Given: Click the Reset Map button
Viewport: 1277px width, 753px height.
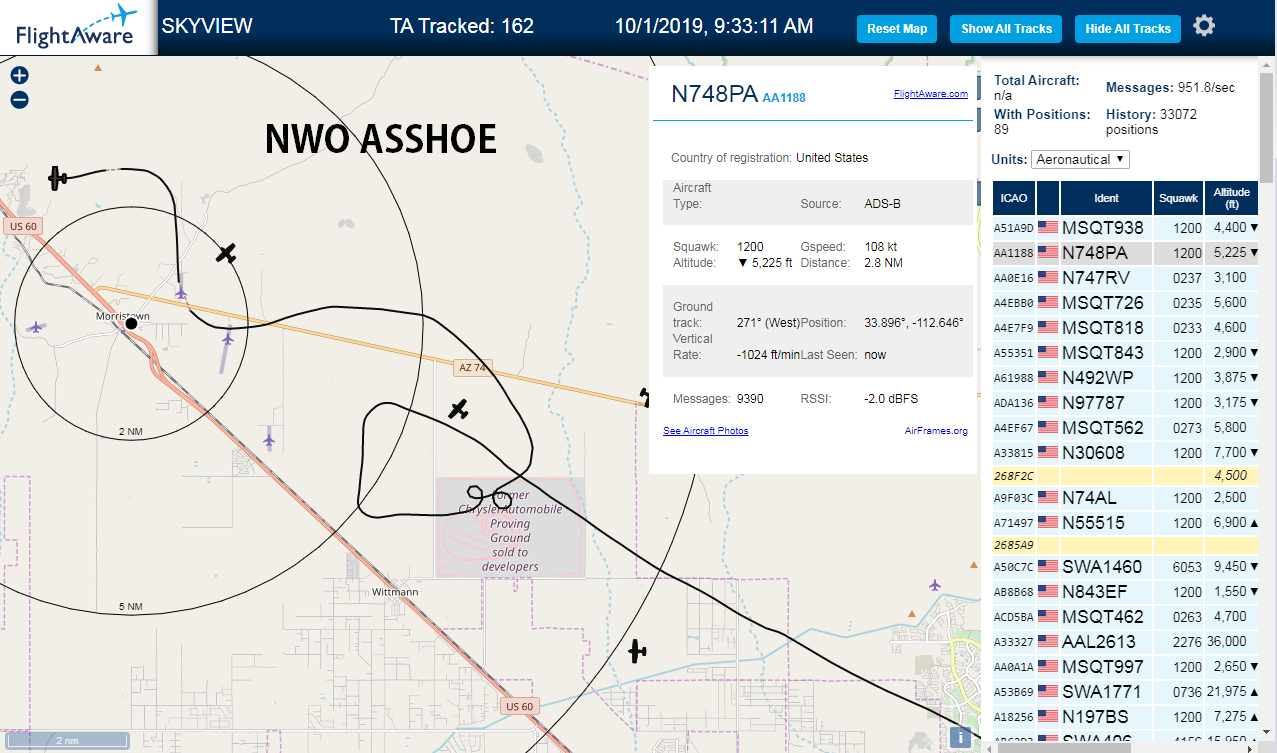Looking at the screenshot, I should [897, 29].
